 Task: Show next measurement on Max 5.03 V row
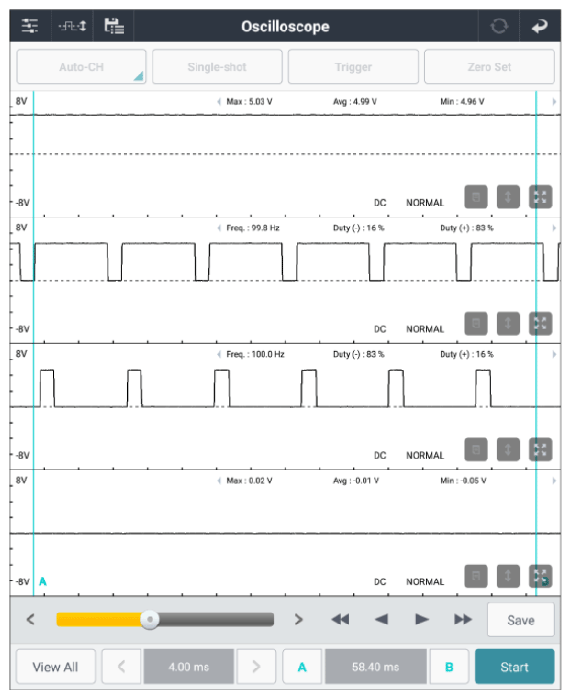(x=554, y=102)
